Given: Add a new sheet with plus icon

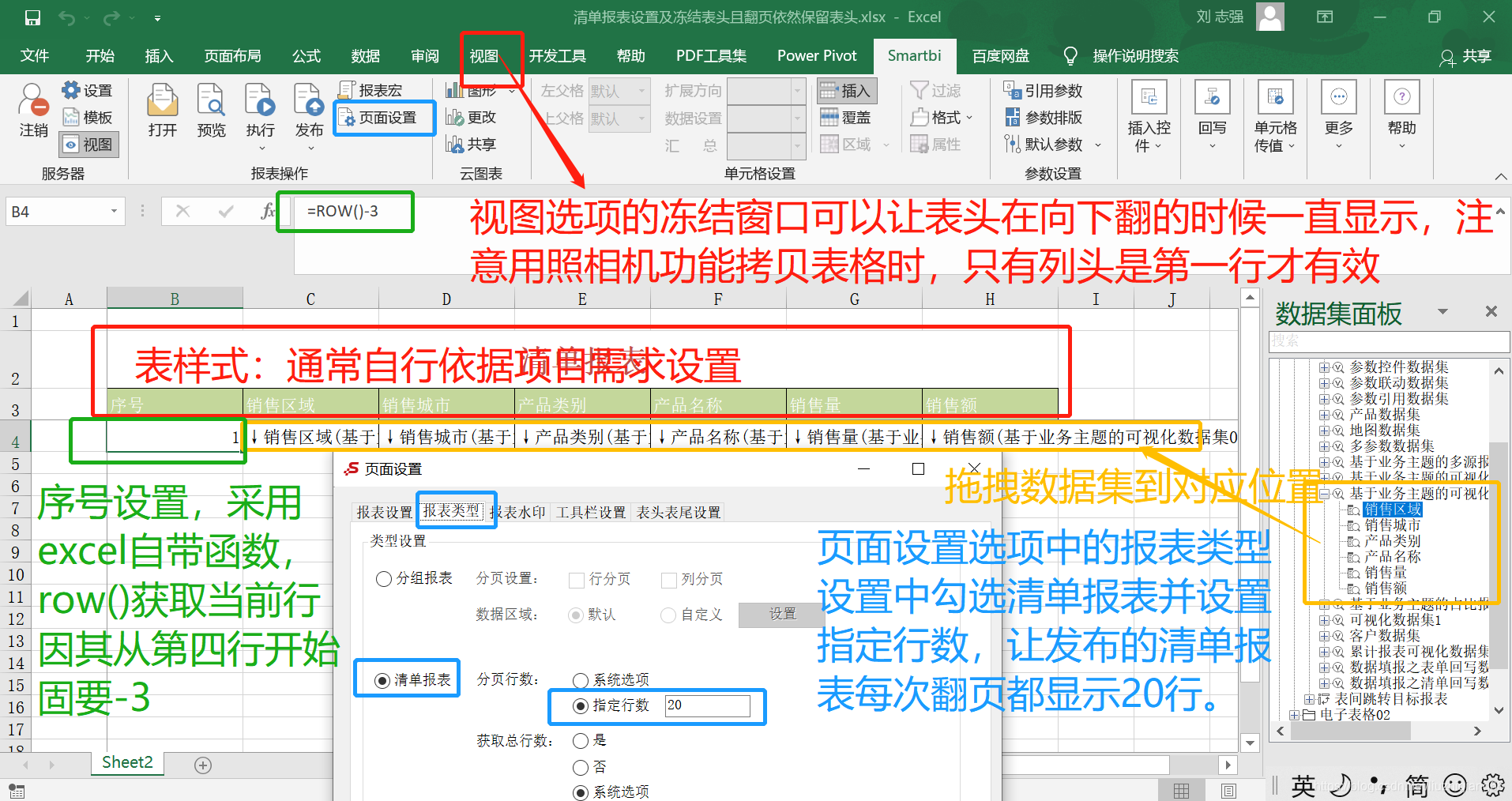Looking at the screenshot, I should [x=203, y=765].
